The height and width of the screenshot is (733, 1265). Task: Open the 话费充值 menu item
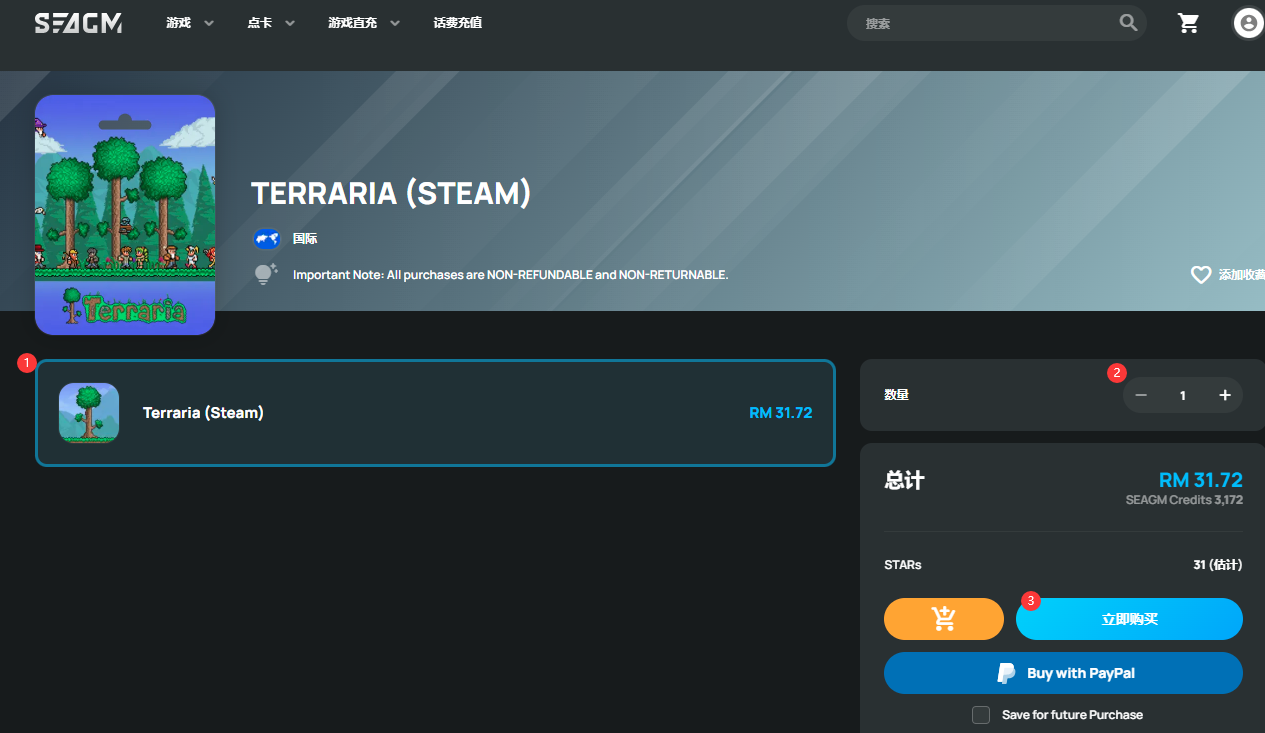(458, 23)
